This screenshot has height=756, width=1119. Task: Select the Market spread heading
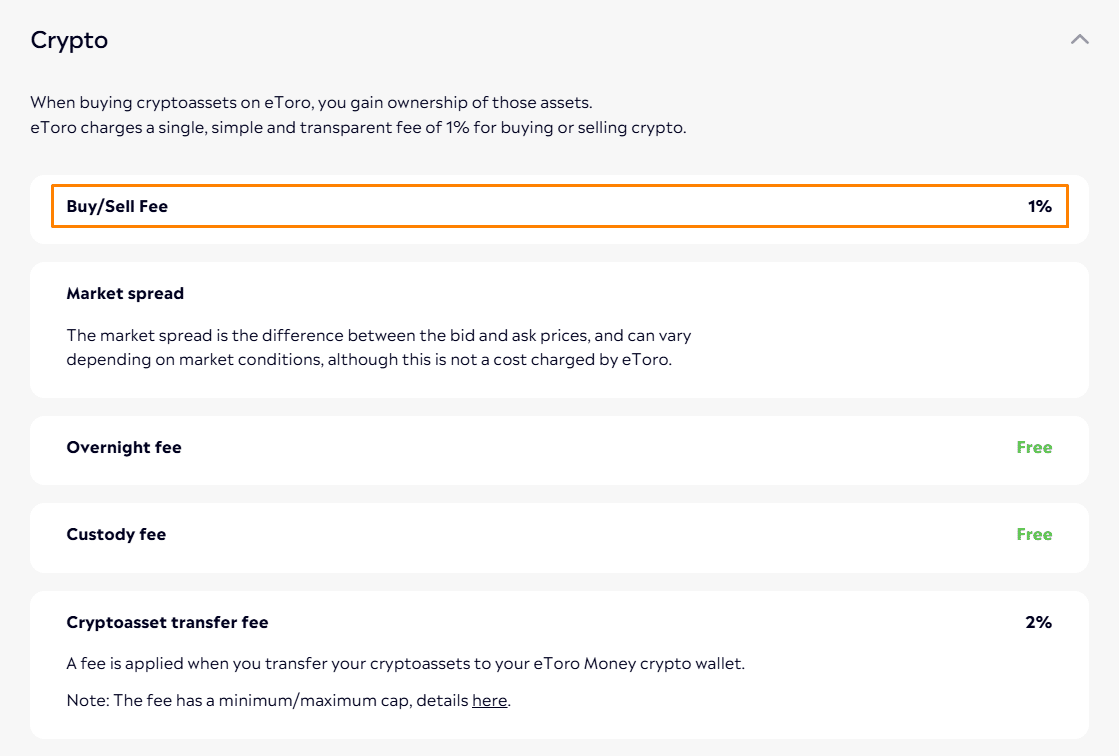point(125,293)
